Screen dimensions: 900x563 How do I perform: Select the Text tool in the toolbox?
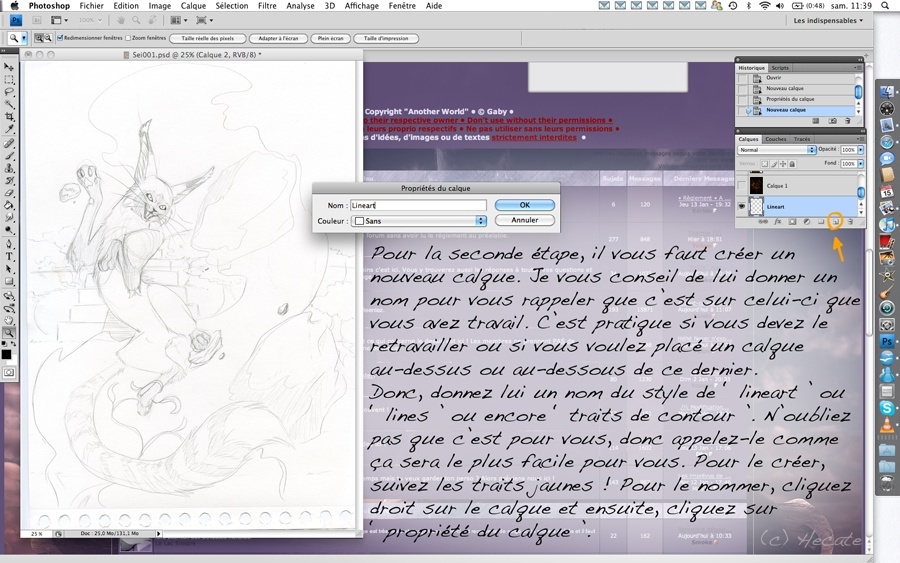tap(9, 257)
